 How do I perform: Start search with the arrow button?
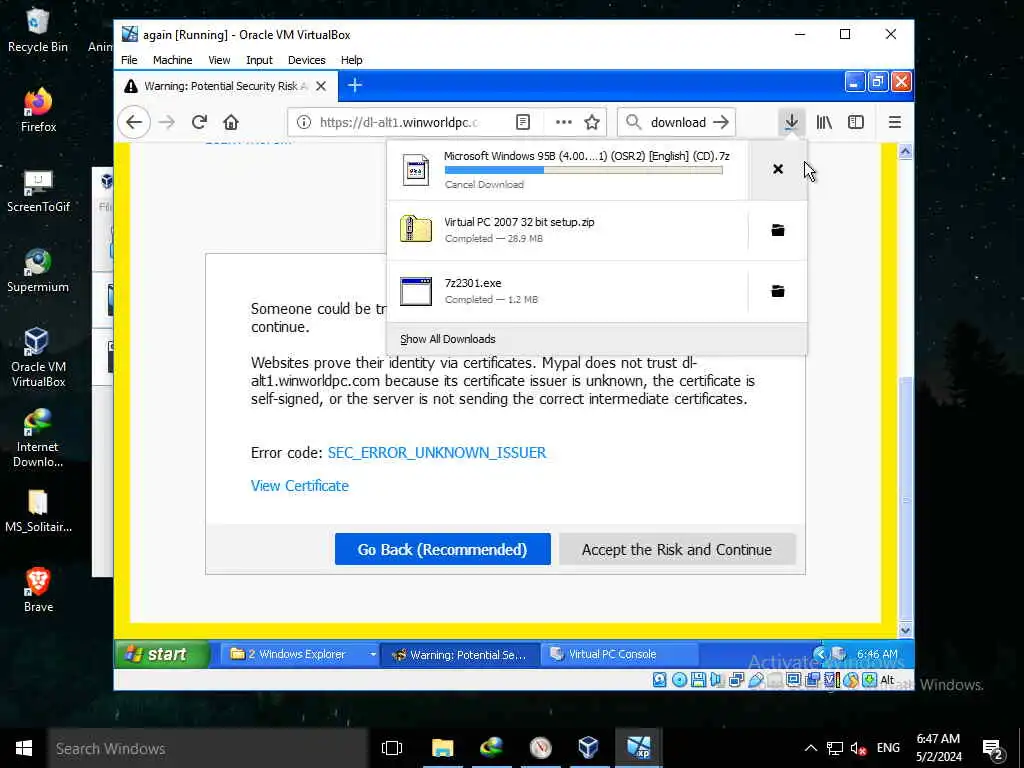point(721,122)
